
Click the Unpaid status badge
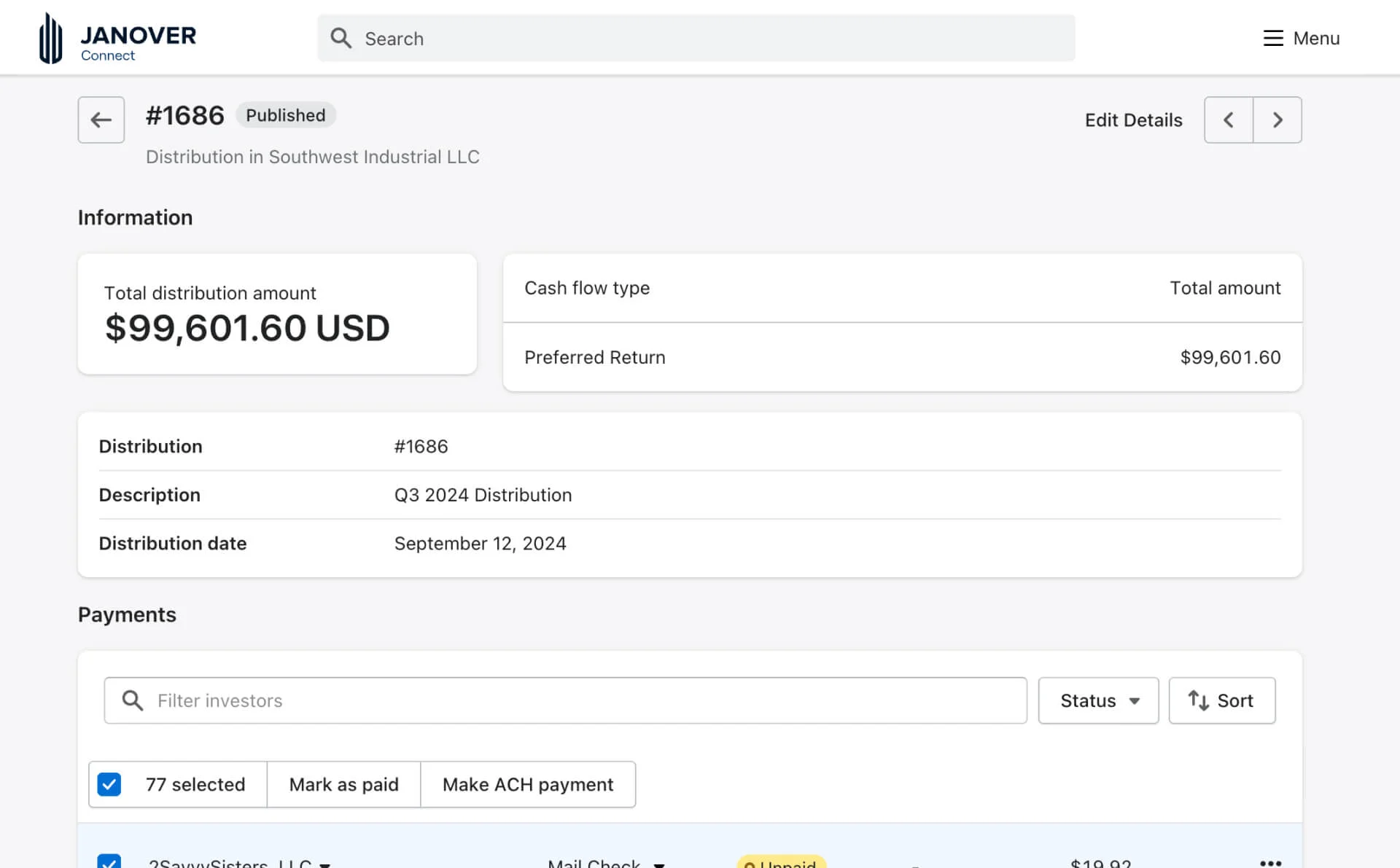pos(780,863)
